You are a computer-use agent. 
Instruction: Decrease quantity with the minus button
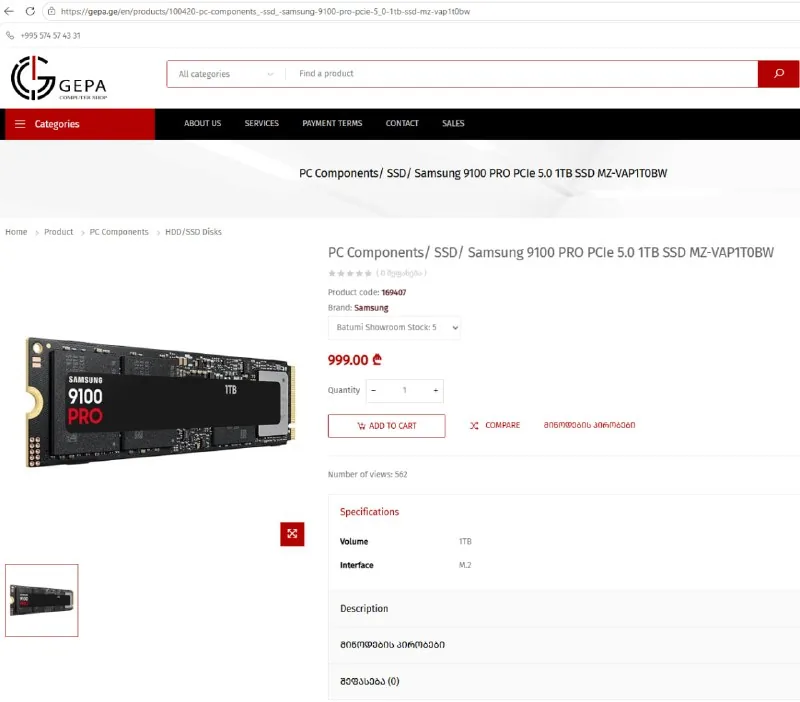point(373,390)
